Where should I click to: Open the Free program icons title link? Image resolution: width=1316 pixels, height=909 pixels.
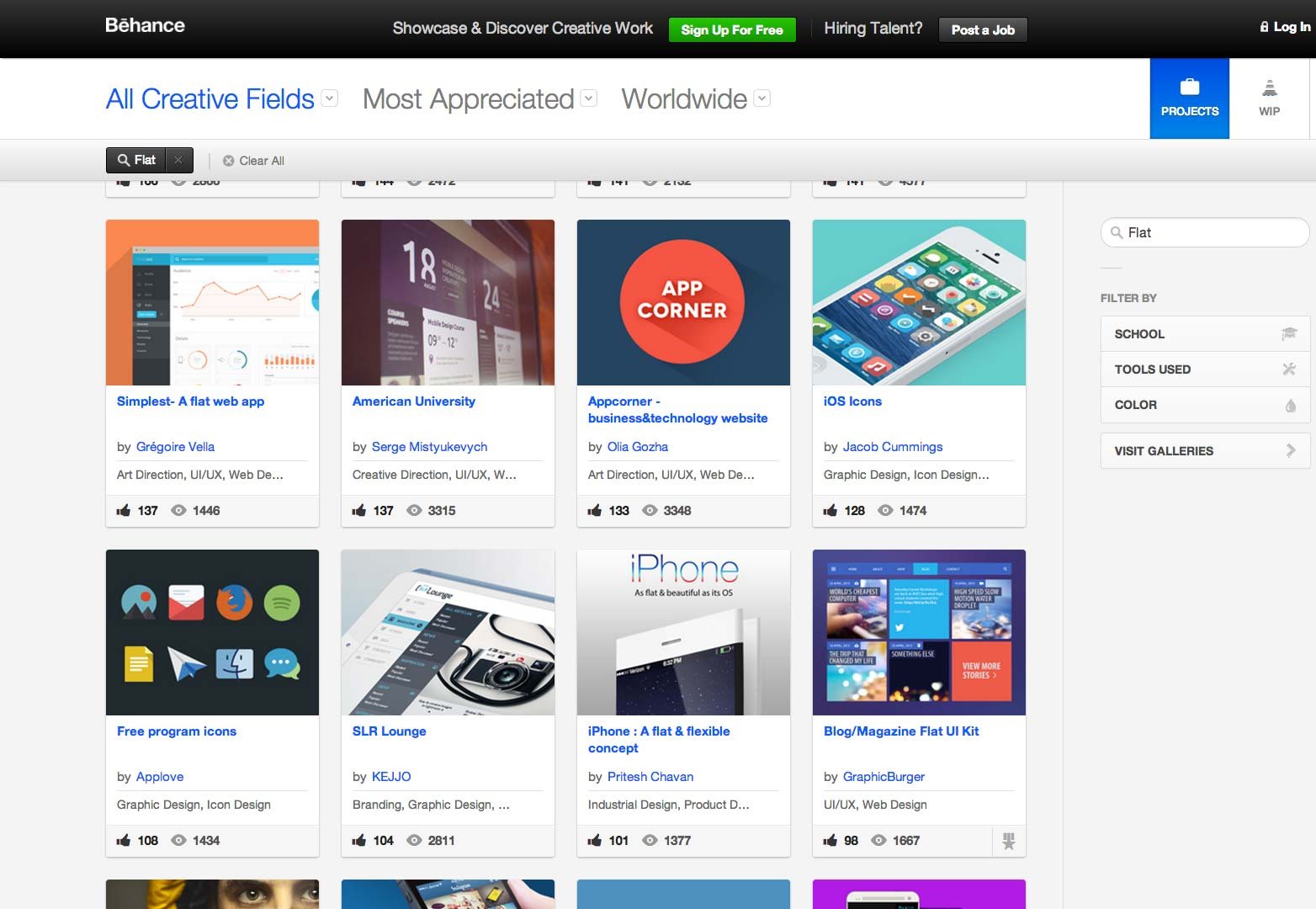click(177, 731)
